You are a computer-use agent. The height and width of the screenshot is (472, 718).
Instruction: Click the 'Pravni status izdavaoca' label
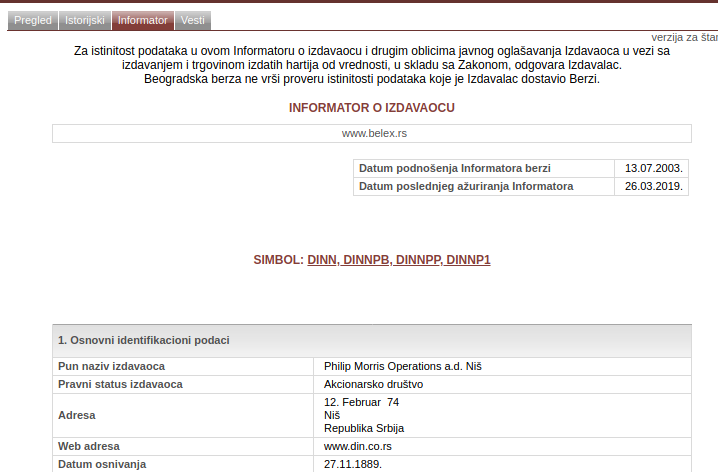(120, 384)
